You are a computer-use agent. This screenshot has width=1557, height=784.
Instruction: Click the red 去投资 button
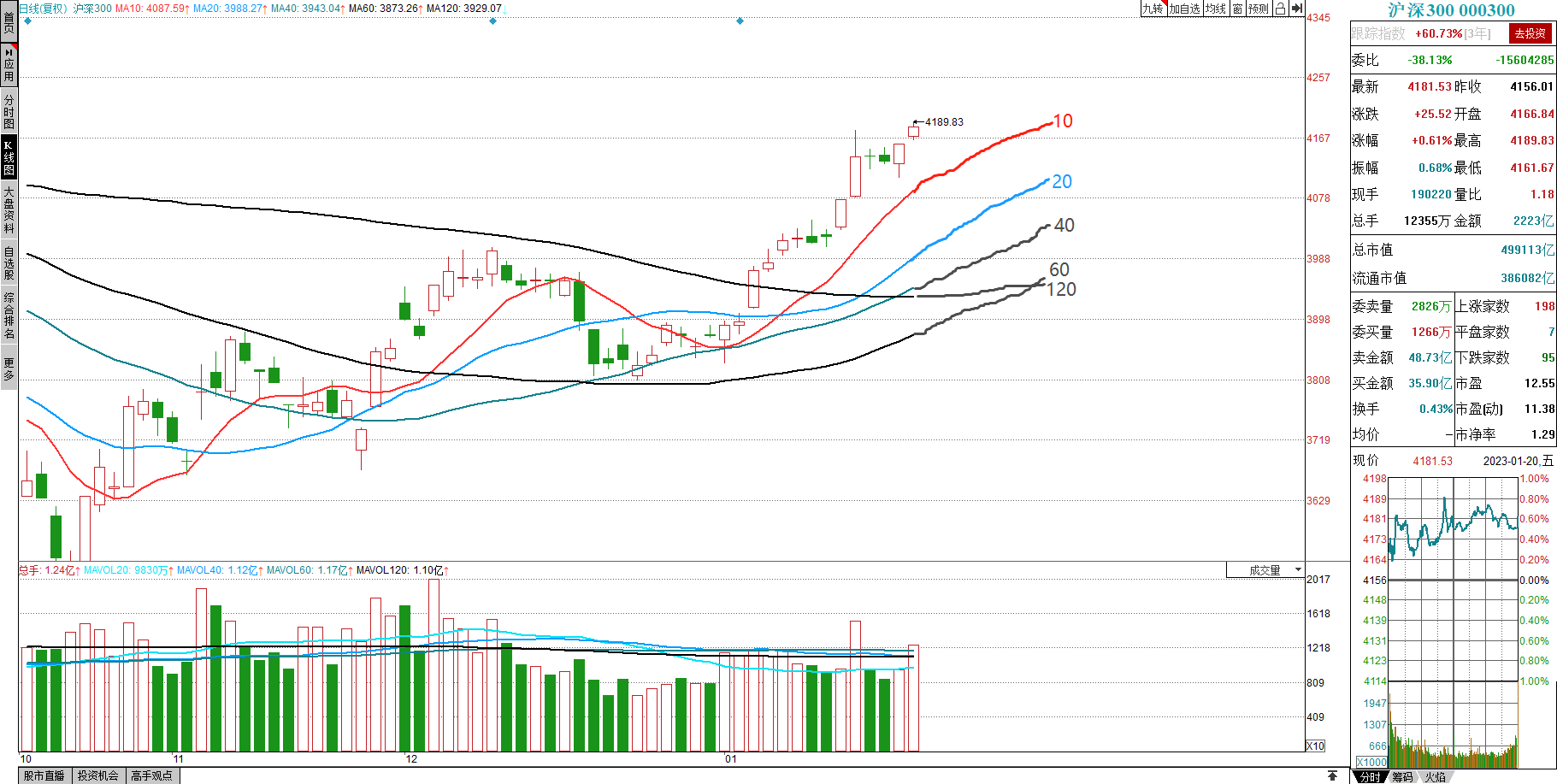tap(1530, 33)
